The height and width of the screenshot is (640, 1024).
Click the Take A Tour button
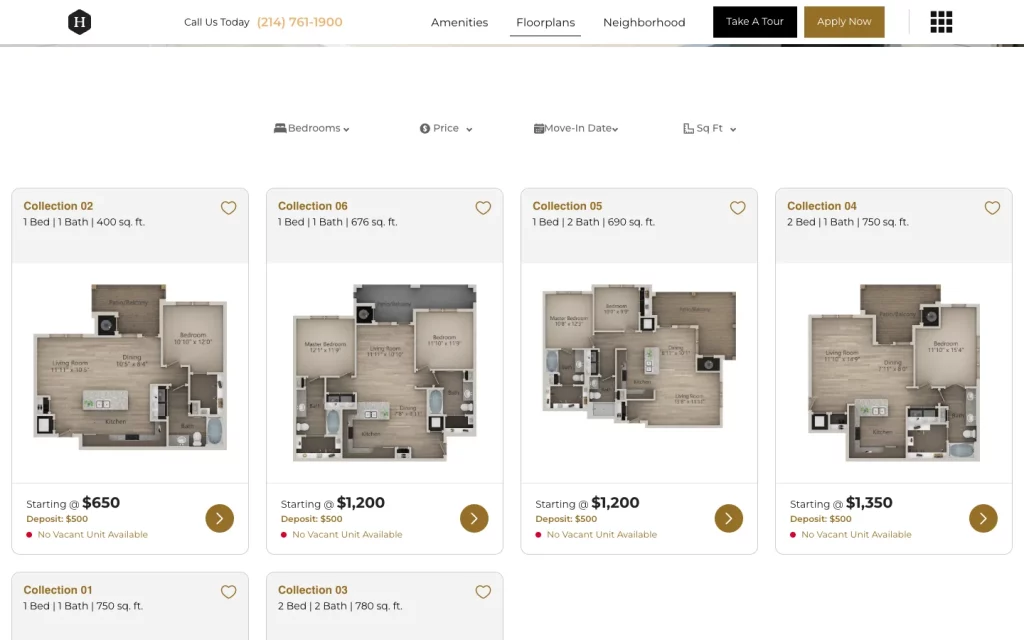pos(755,22)
